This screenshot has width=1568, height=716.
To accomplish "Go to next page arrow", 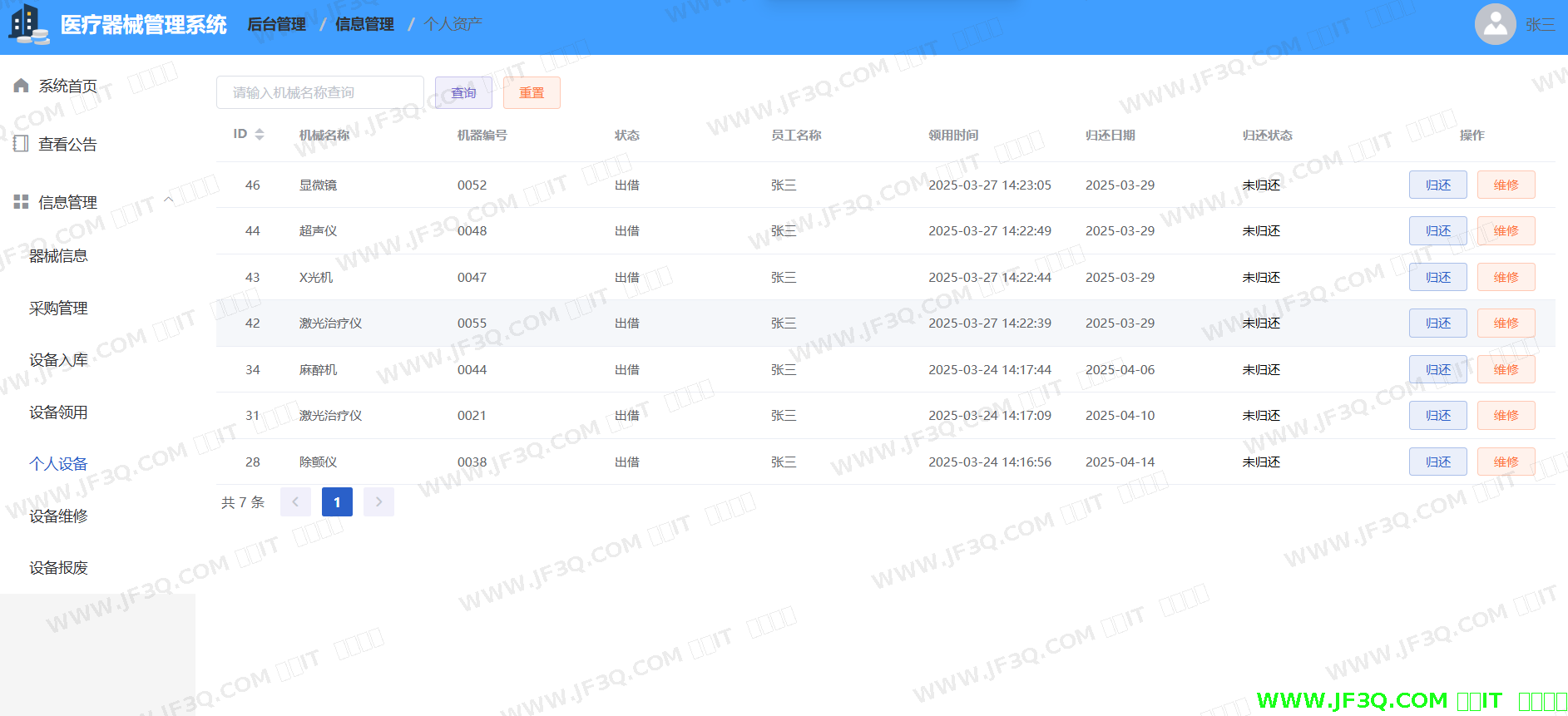I will pyautogui.click(x=378, y=502).
